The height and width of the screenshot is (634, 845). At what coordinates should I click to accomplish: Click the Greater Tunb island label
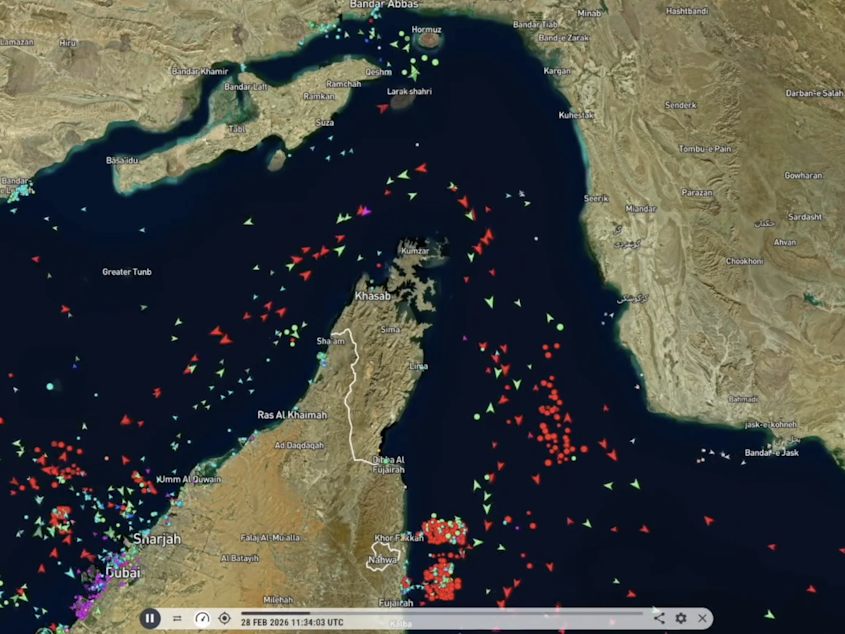tap(128, 271)
